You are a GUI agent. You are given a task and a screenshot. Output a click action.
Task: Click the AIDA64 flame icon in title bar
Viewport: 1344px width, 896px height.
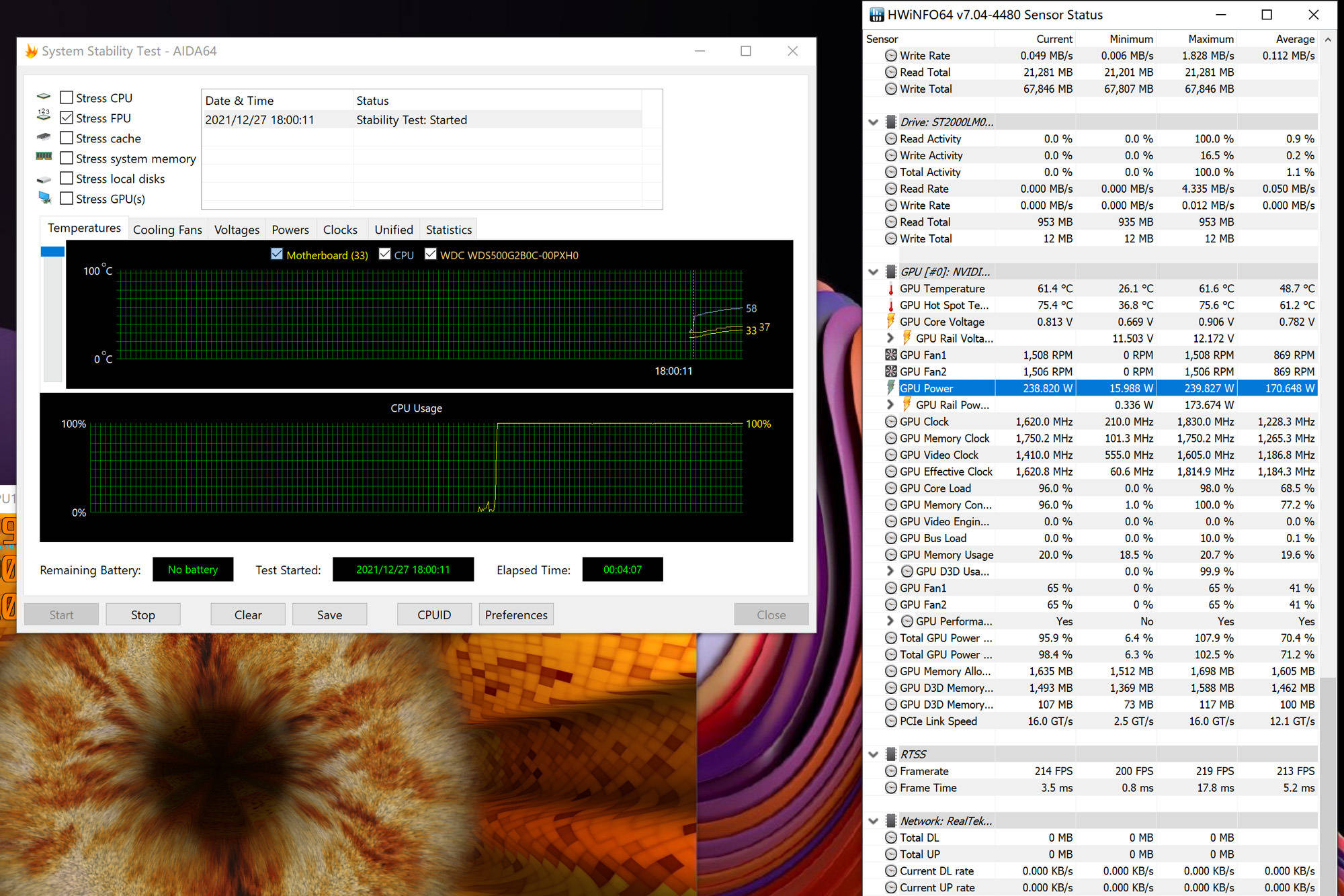pos(32,51)
